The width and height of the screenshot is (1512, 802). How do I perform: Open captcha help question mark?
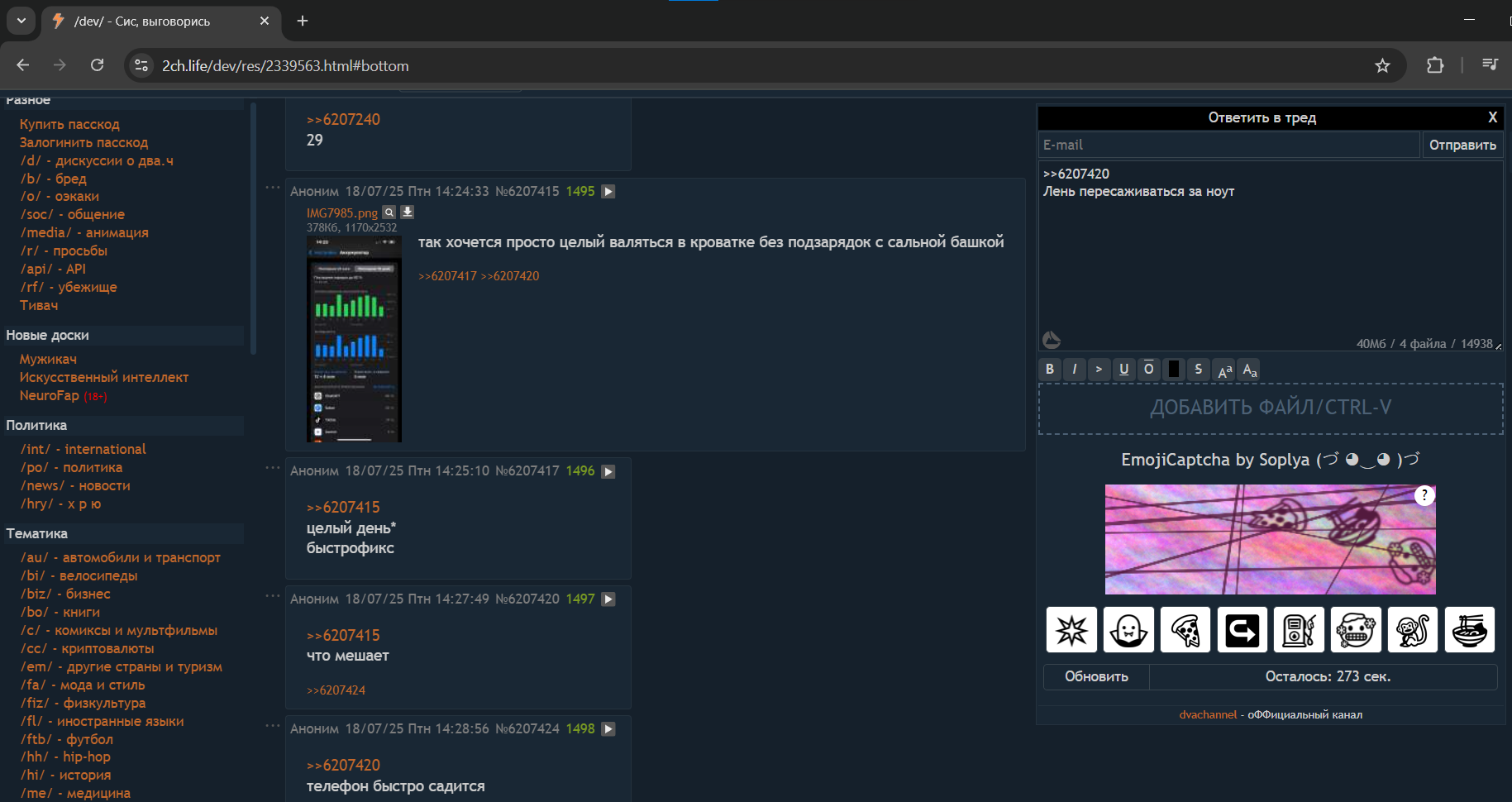click(x=1424, y=495)
